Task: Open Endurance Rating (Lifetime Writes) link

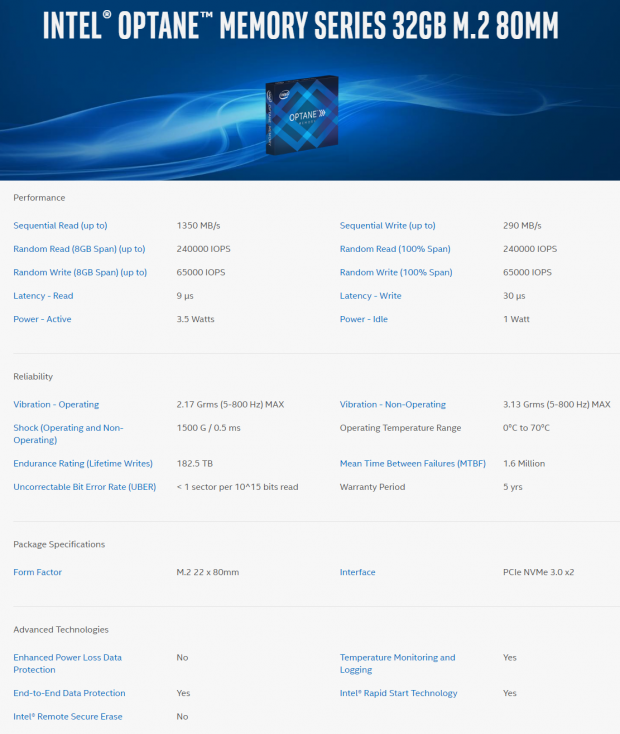Action: pyautogui.click(x=83, y=463)
